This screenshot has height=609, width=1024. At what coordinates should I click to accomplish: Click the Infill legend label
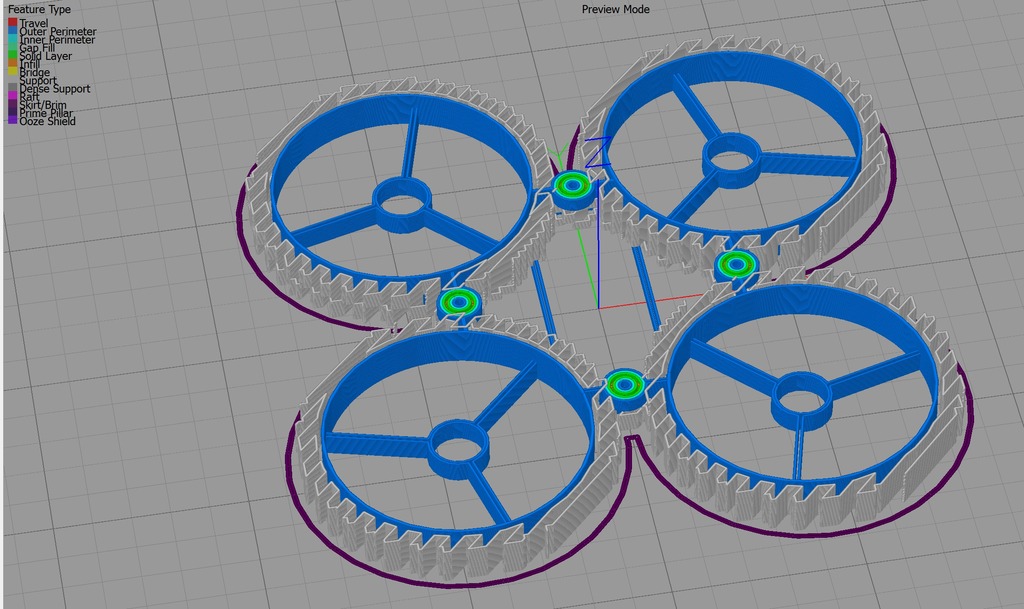click(29, 64)
